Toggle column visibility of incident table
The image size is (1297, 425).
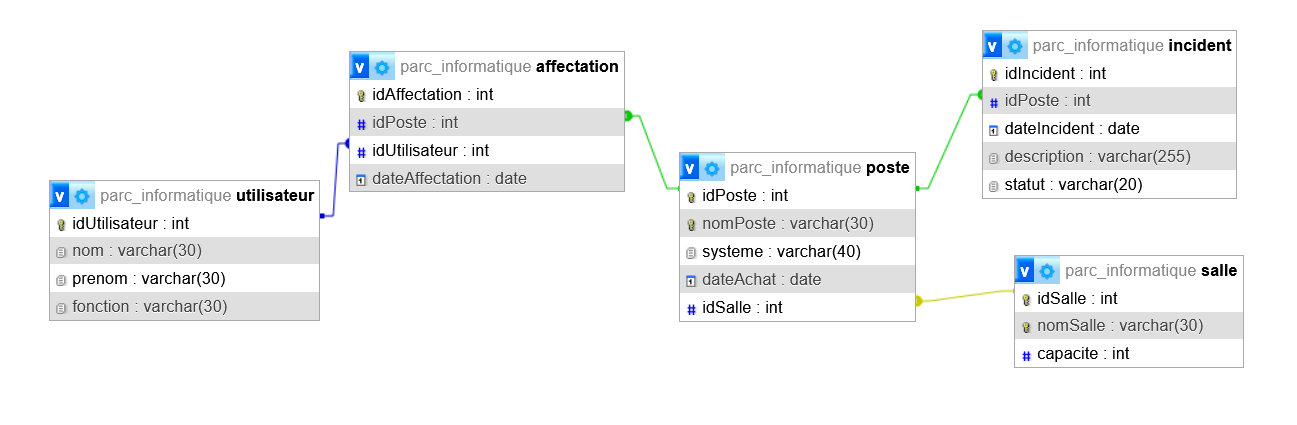point(993,46)
